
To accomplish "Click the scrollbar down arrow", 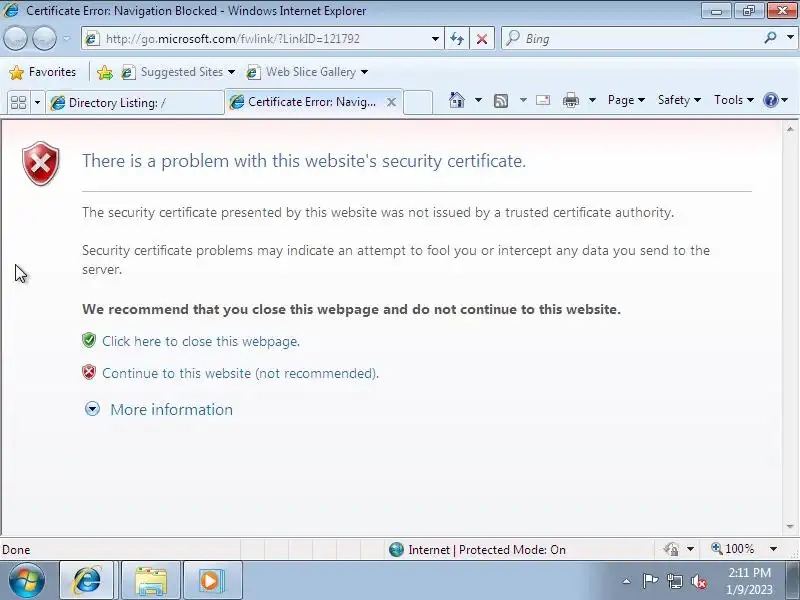I will point(790,526).
